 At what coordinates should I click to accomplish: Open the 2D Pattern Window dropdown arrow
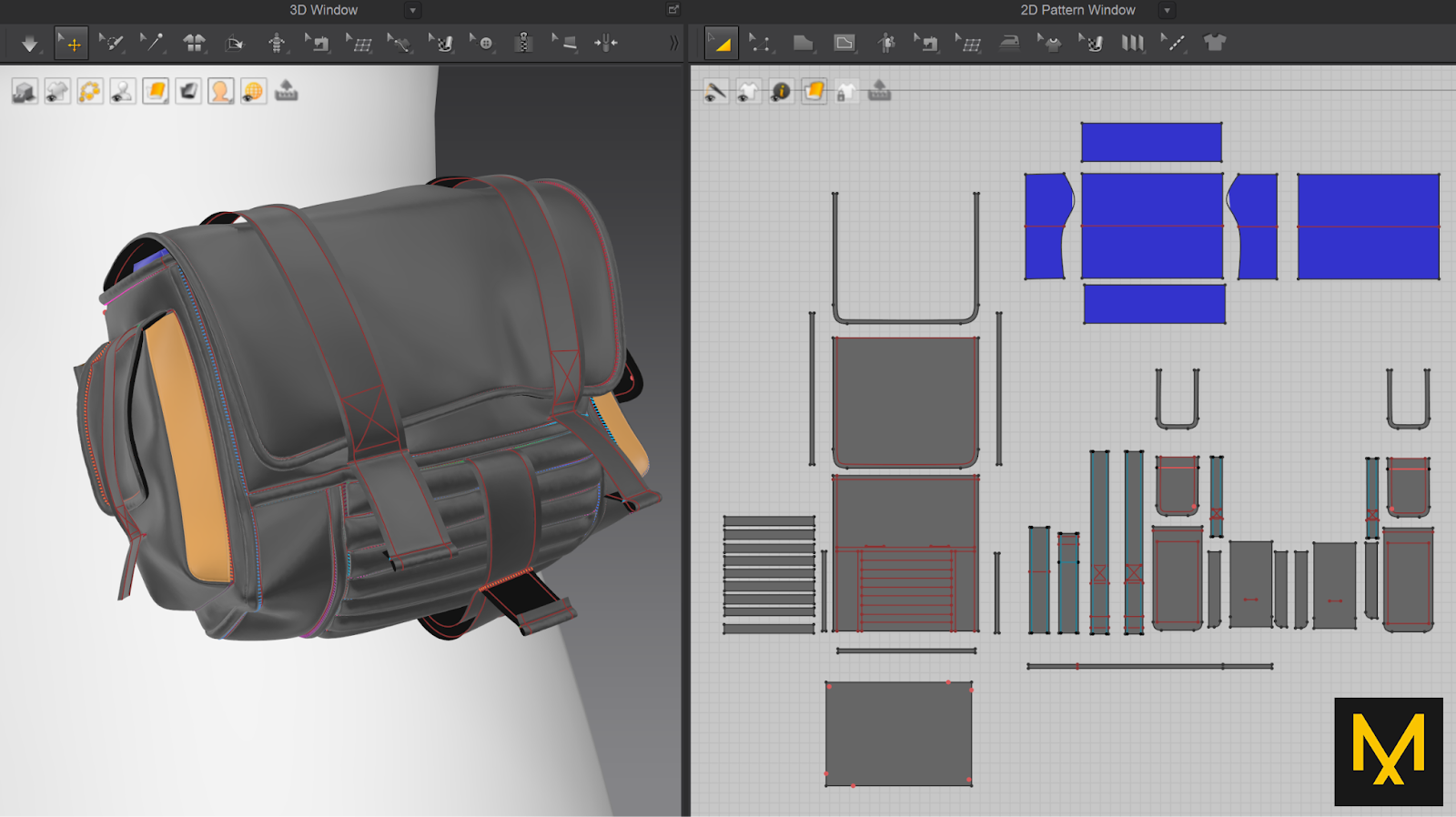[x=1167, y=11]
